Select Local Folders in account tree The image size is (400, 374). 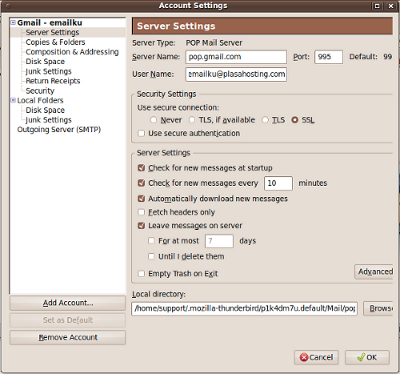(x=40, y=100)
